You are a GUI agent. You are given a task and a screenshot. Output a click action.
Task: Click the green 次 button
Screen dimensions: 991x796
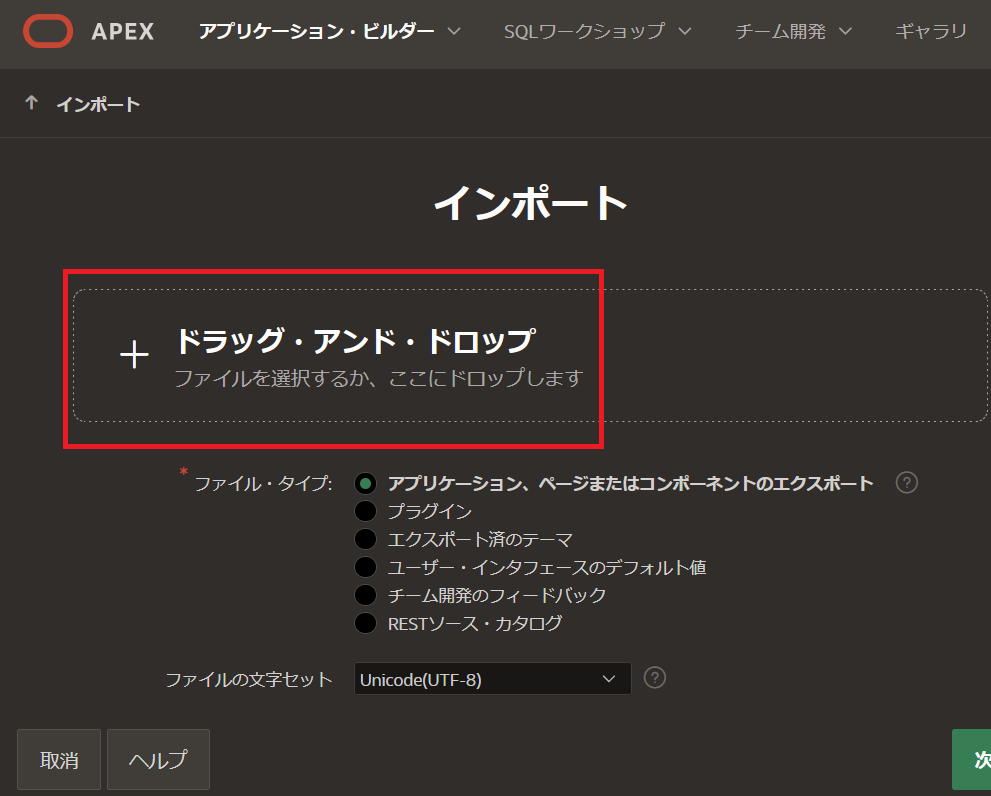point(971,759)
